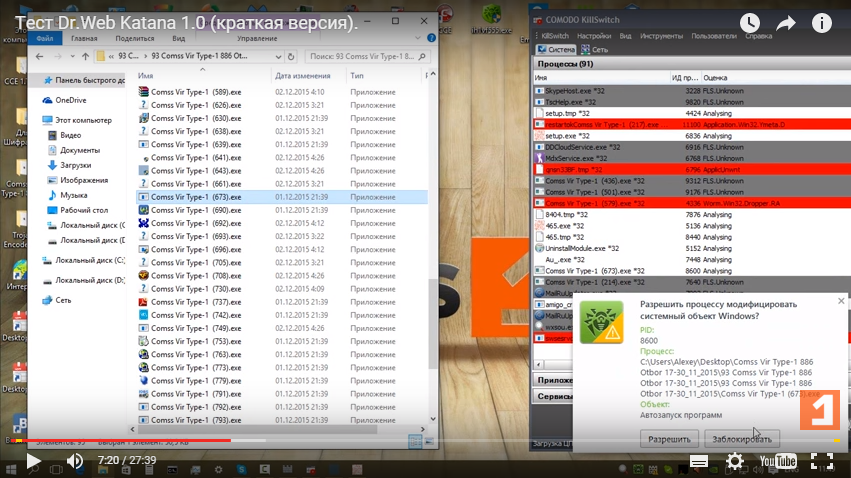This screenshot has height=478, width=851.
Task: Expand the Explorer ribbon chevron
Action: 417,38
